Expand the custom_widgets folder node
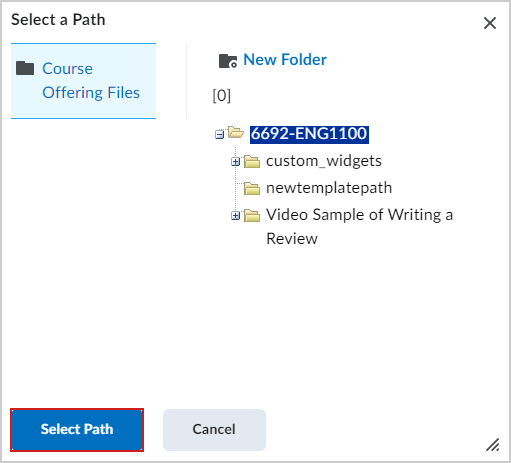The image size is (511, 463). [235, 162]
